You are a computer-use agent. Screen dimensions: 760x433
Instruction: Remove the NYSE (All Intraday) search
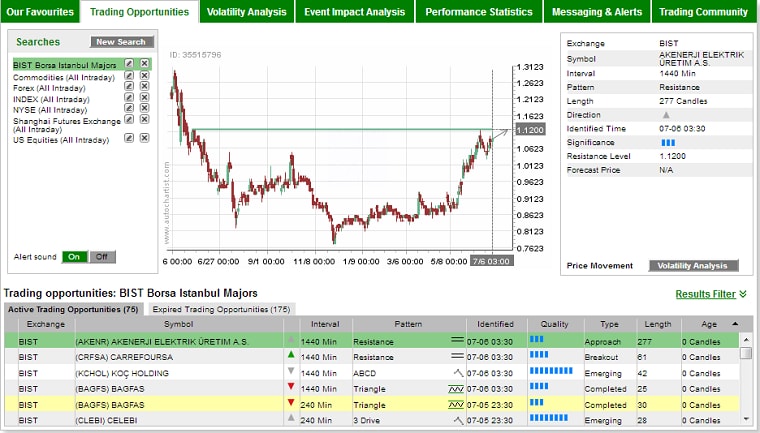pyautogui.click(x=144, y=108)
